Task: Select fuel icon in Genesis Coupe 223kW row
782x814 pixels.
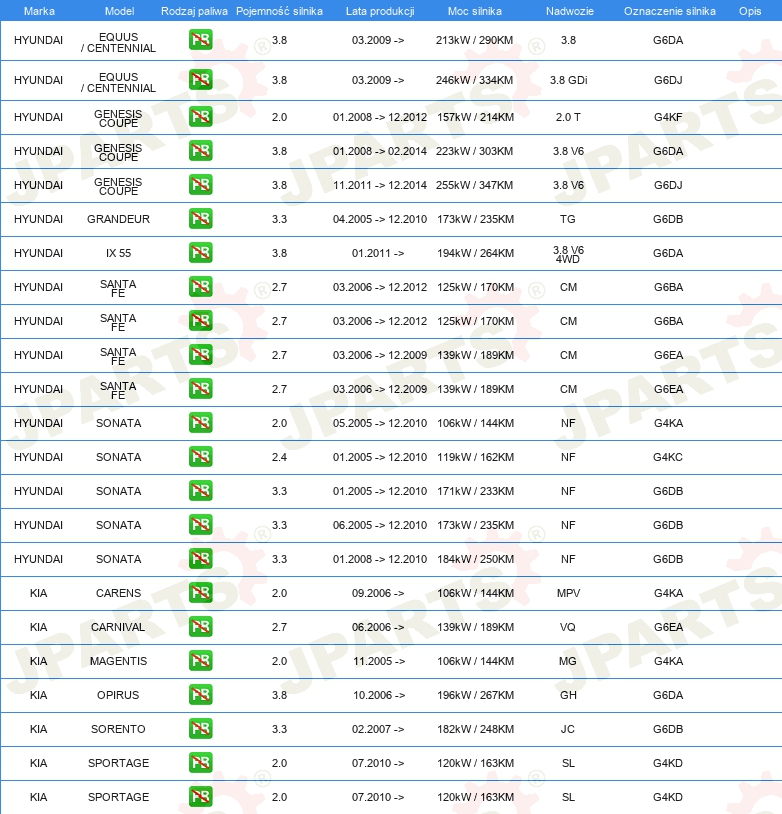Action: pyautogui.click(x=200, y=151)
